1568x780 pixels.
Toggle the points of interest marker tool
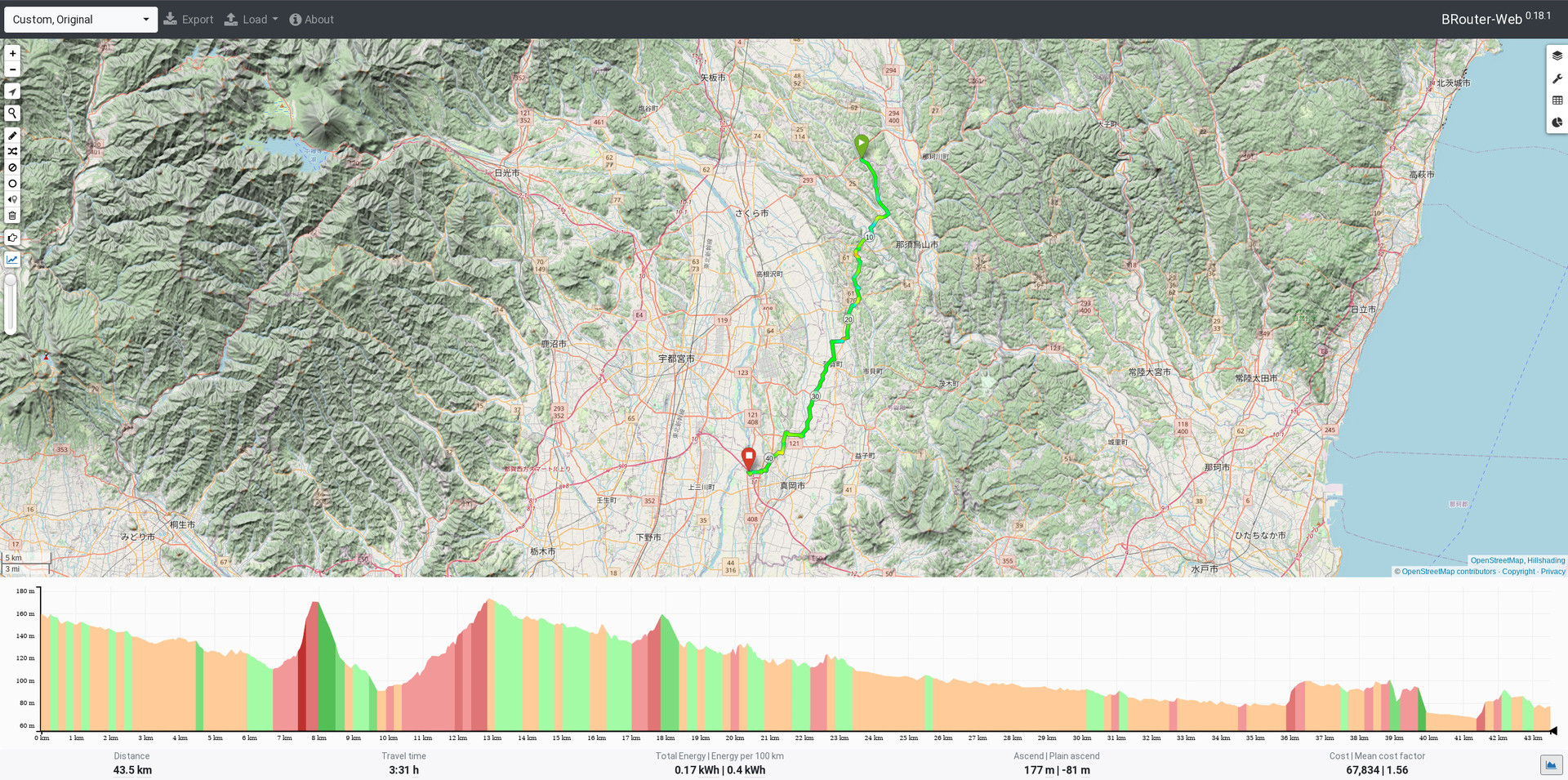(x=12, y=199)
